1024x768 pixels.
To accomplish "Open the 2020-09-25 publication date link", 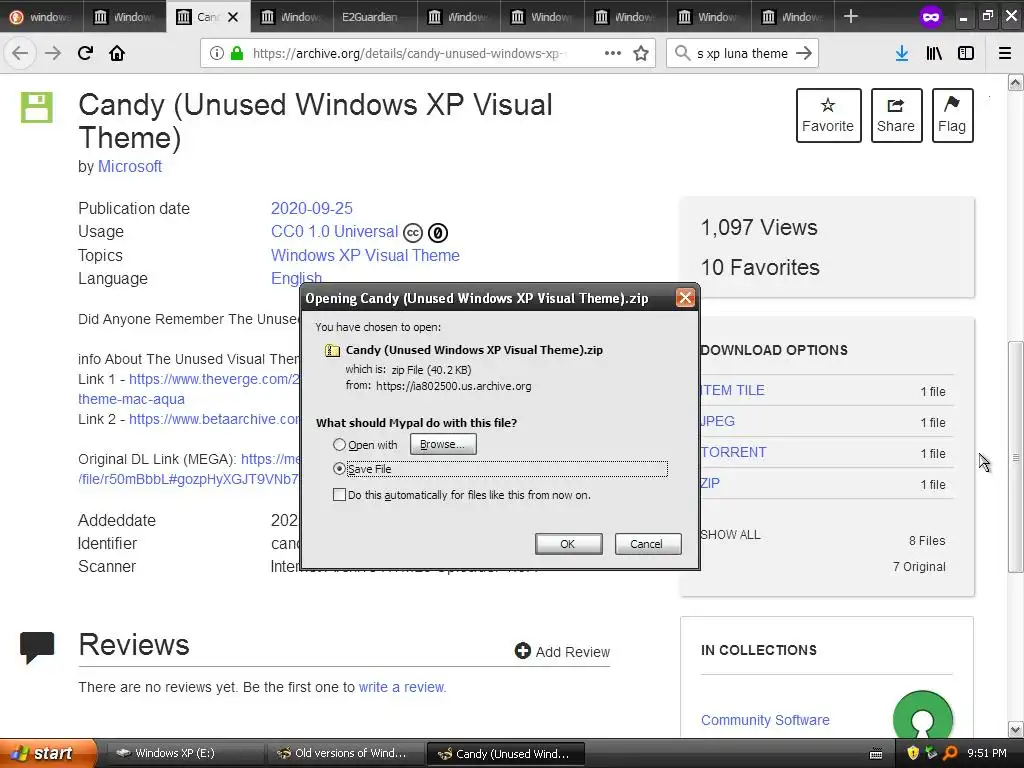I will point(312,208).
